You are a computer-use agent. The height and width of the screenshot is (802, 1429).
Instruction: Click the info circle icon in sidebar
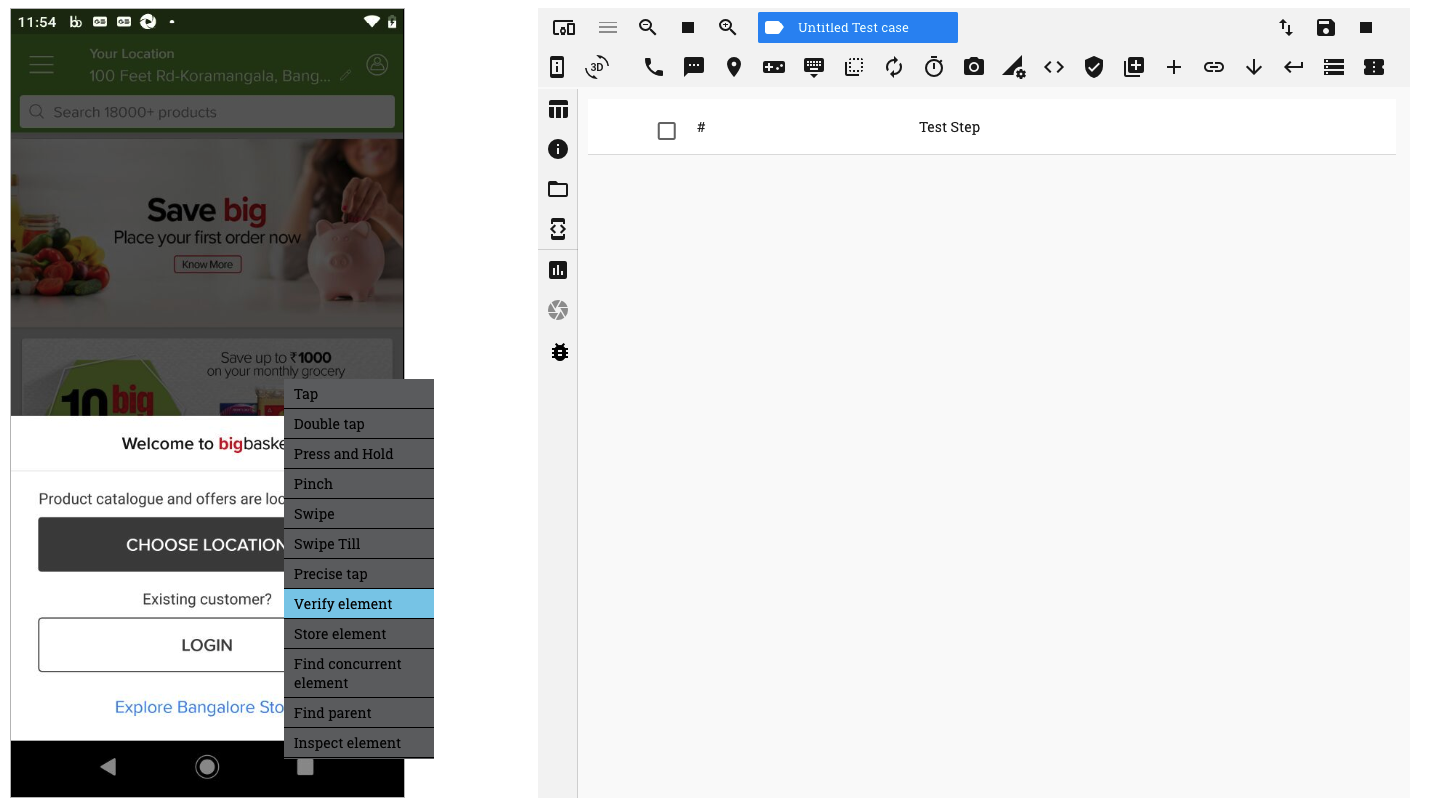click(558, 149)
